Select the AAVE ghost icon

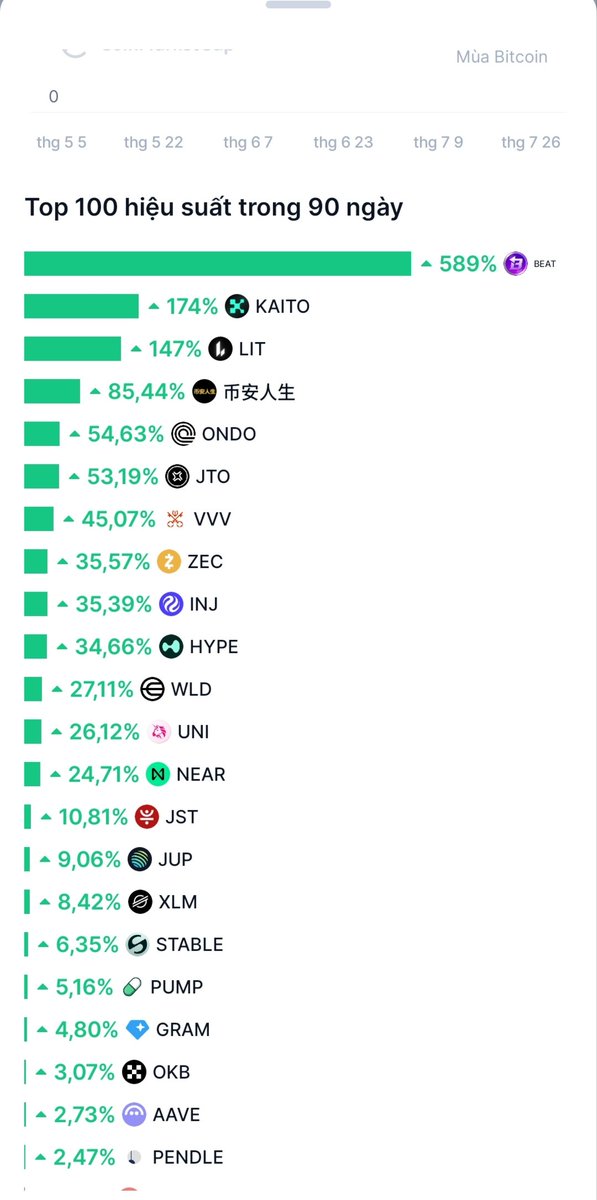pos(134,1114)
